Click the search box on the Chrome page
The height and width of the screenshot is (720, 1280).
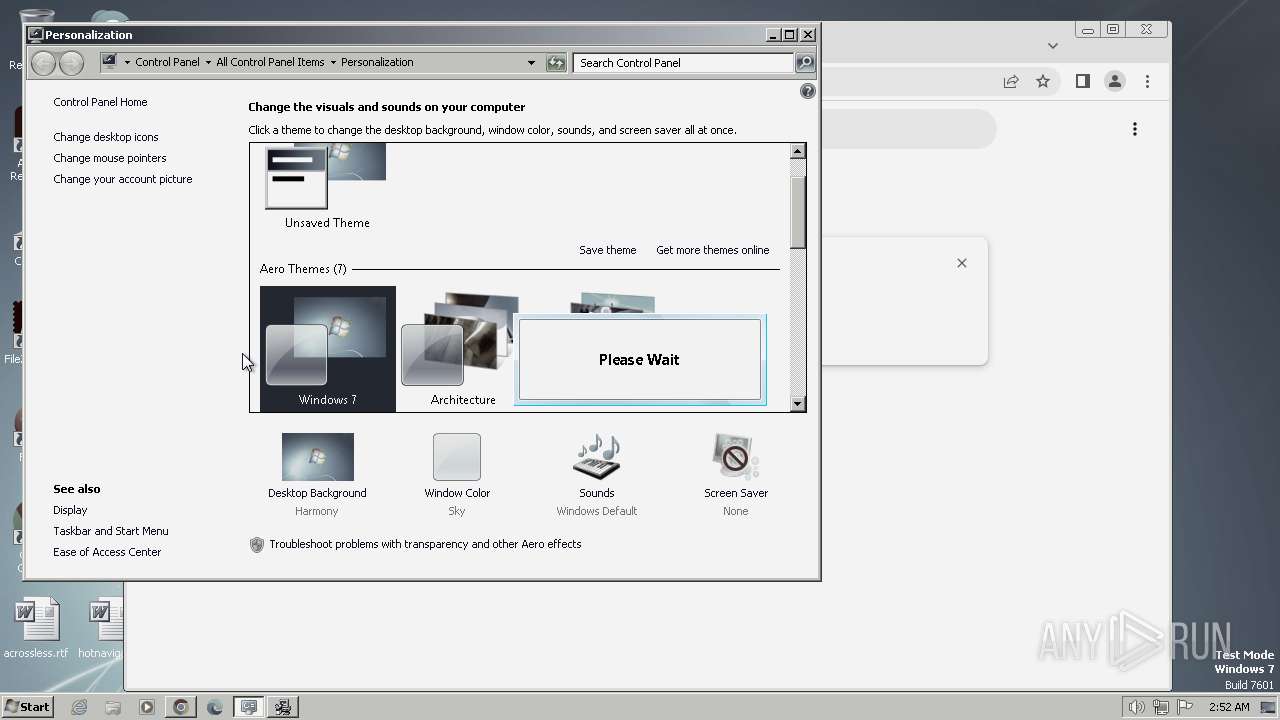[x=908, y=129]
